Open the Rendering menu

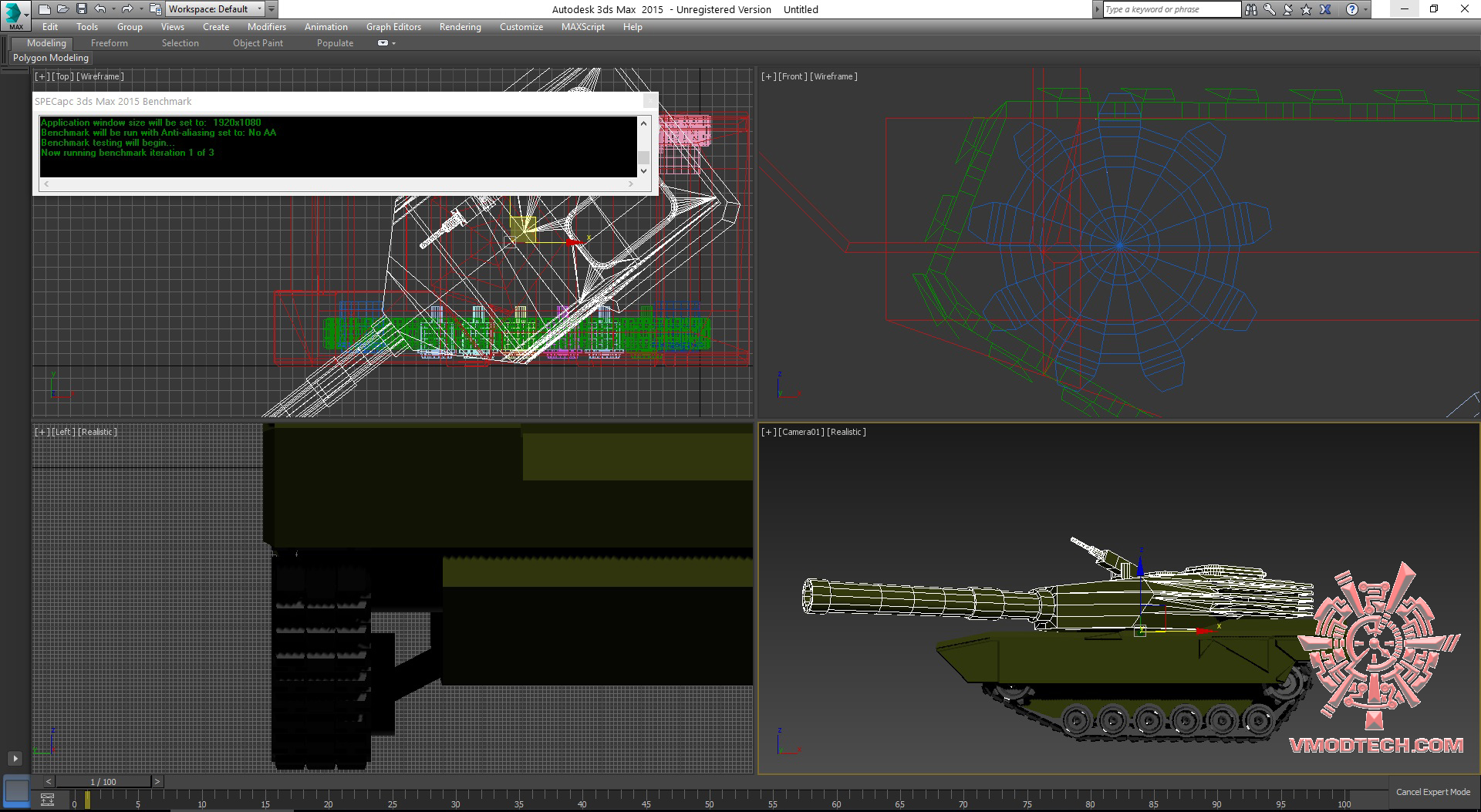(x=460, y=27)
